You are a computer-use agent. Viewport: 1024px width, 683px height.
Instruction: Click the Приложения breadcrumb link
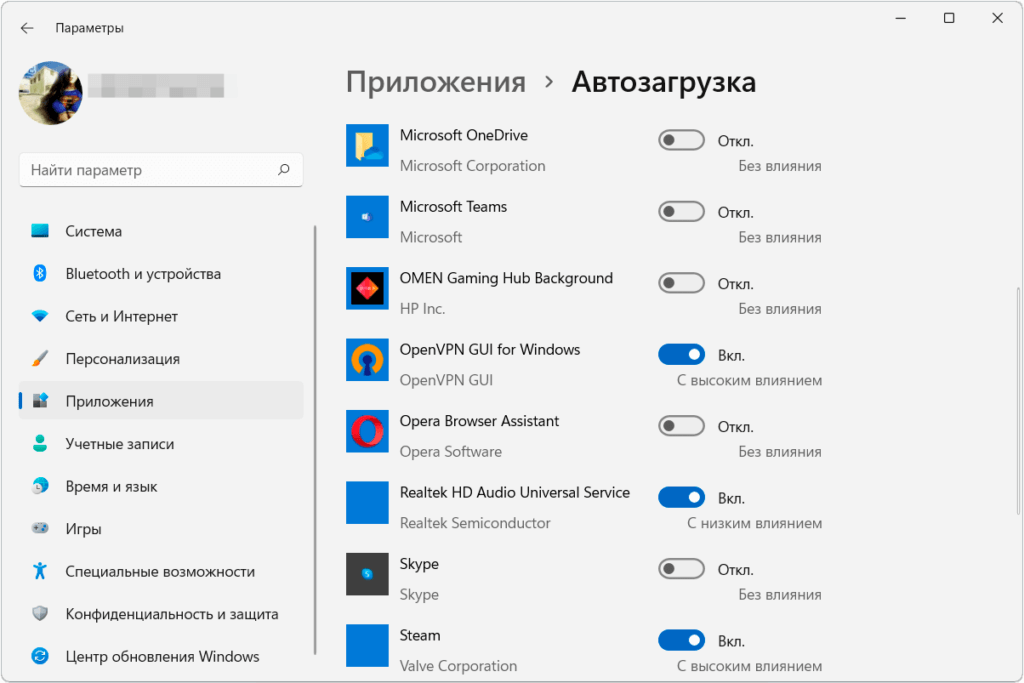point(435,82)
